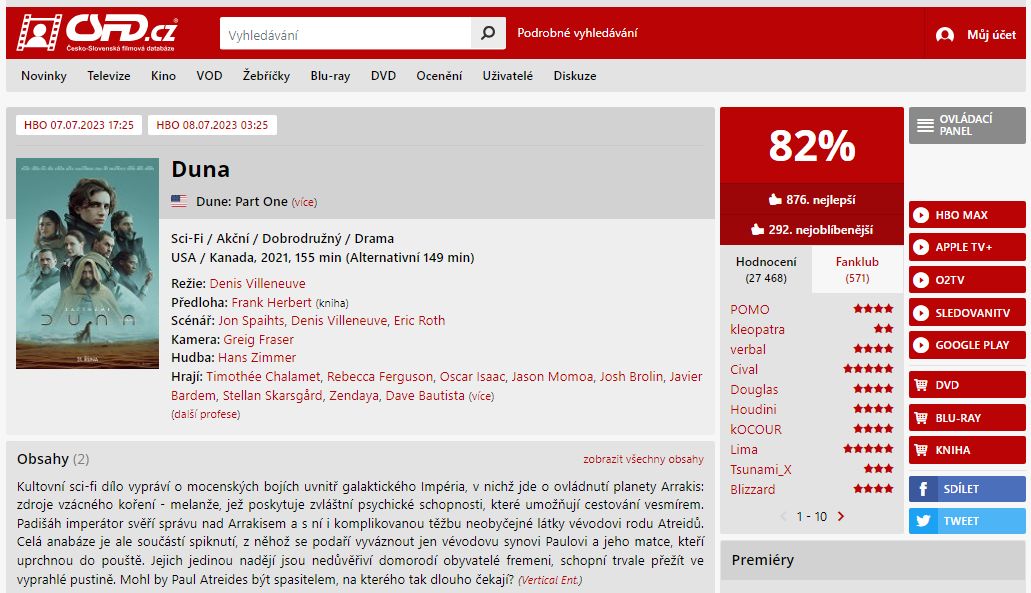Open Žebříčky menu item
1031x593 pixels.
coord(266,76)
